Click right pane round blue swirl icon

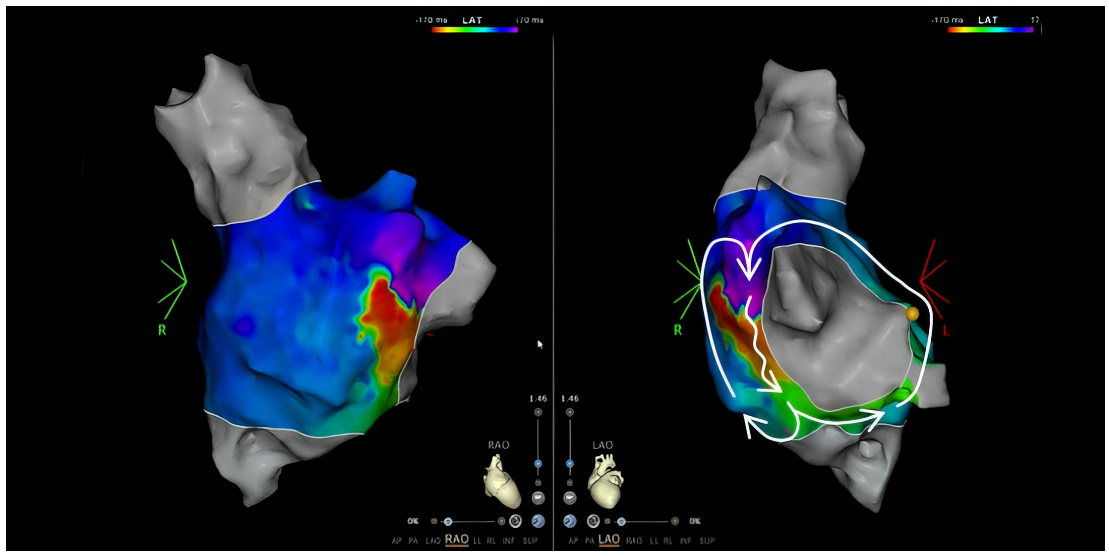(x=570, y=521)
